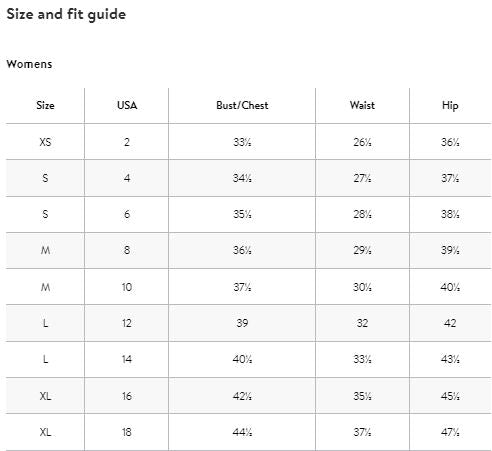The width and height of the screenshot is (492, 451).
Task: Select USA size 2 cell
Action: 127,142
